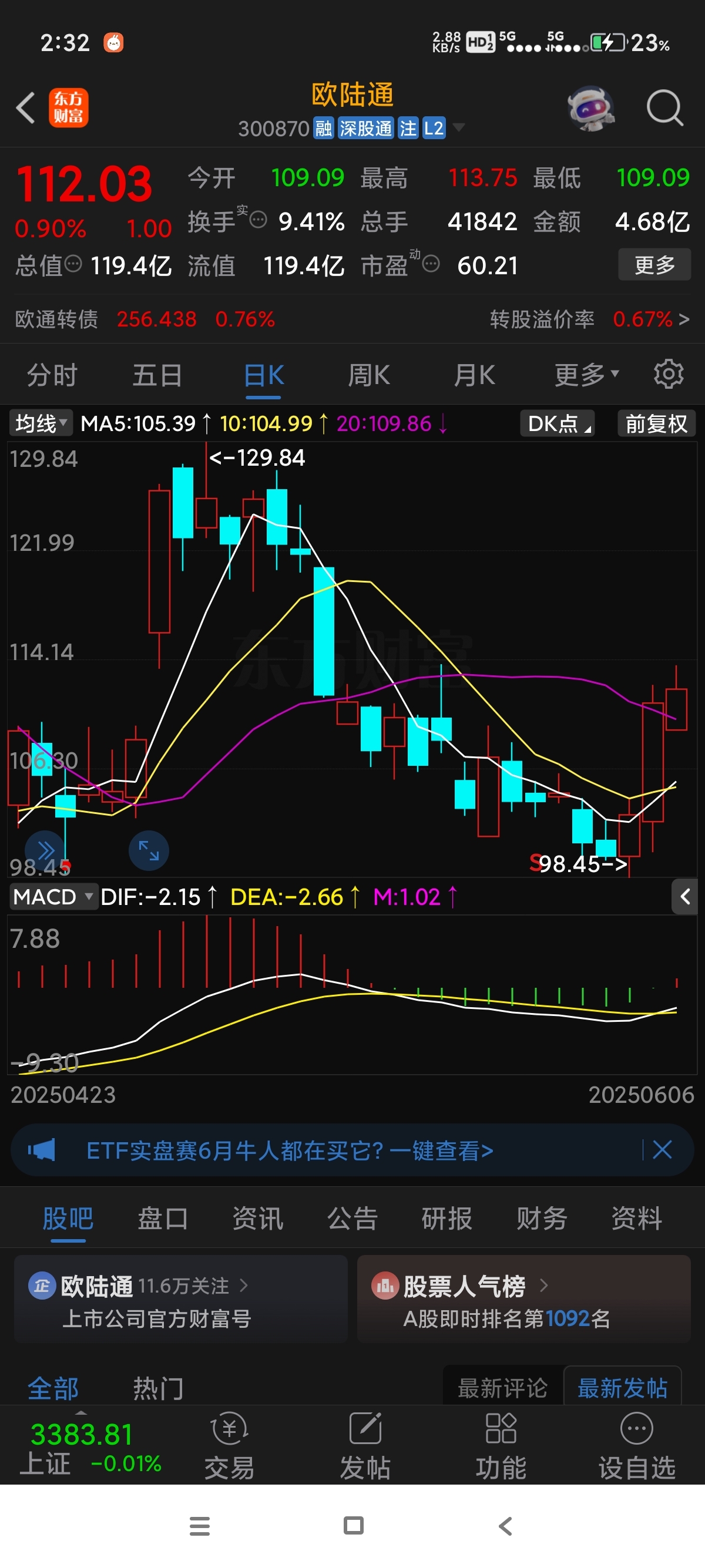The width and height of the screenshot is (705, 1568).
Task: Tap the MA5:105.39 readout
Action: pos(146,423)
